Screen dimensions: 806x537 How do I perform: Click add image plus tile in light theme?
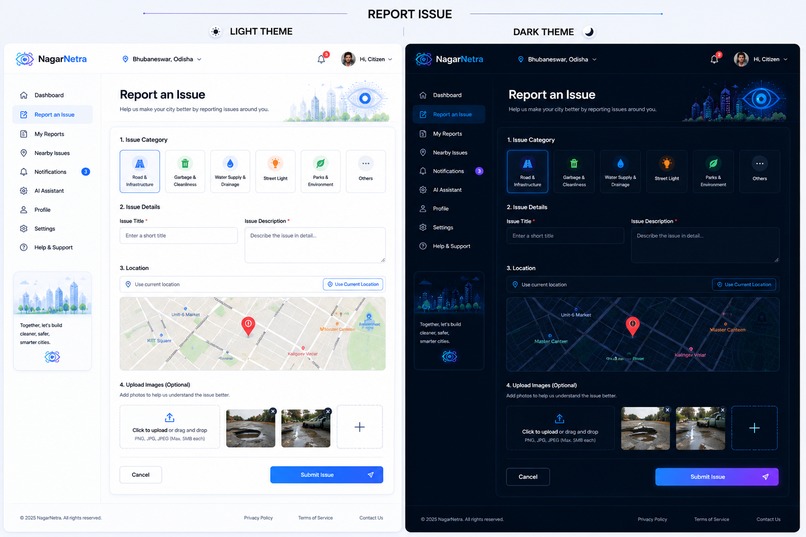pos(359,427)
